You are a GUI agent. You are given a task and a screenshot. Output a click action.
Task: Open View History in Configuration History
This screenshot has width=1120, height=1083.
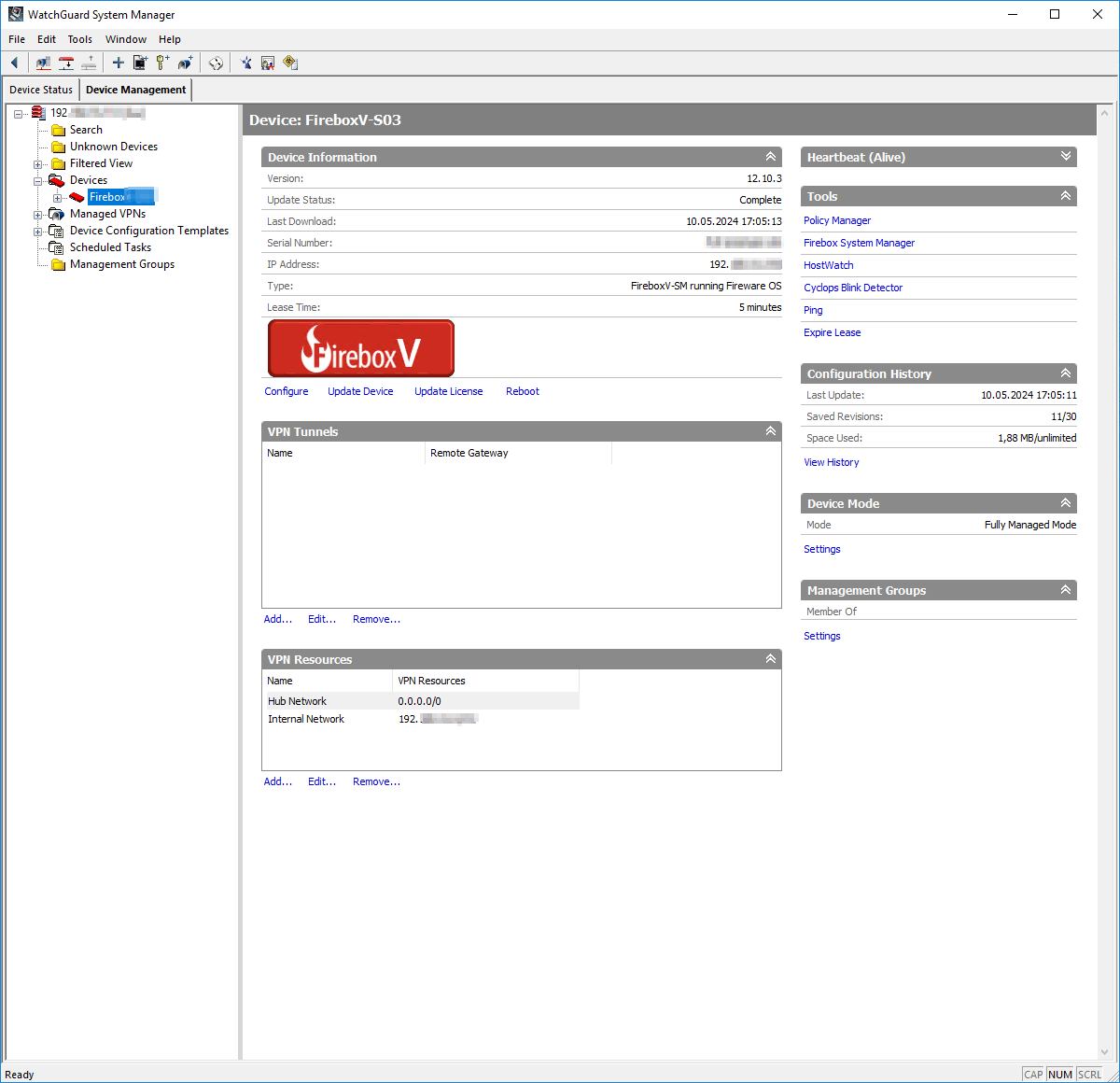click(x=831, y=461)
